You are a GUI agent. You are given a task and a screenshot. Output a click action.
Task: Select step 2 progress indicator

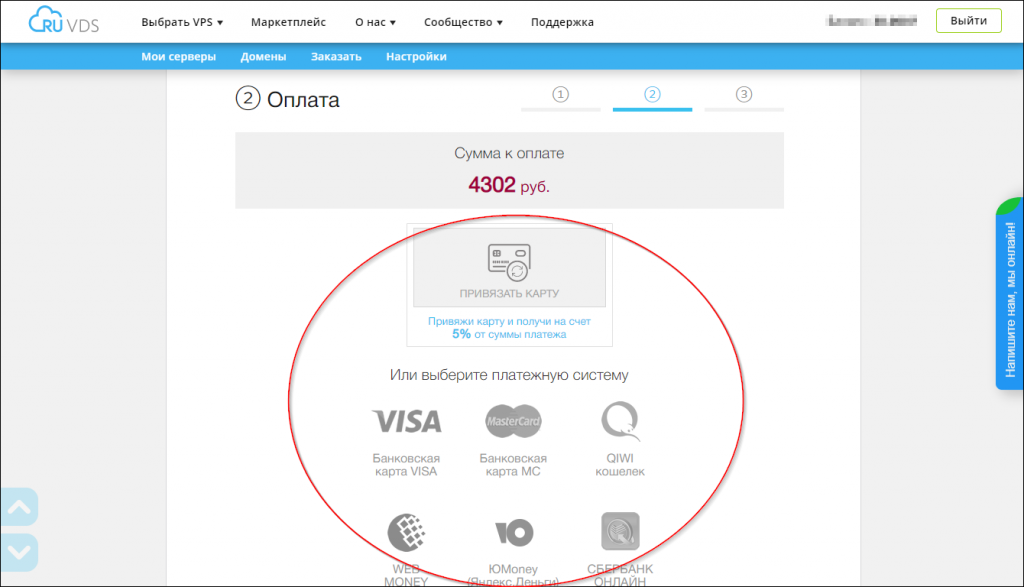click(x=652, y=95)
